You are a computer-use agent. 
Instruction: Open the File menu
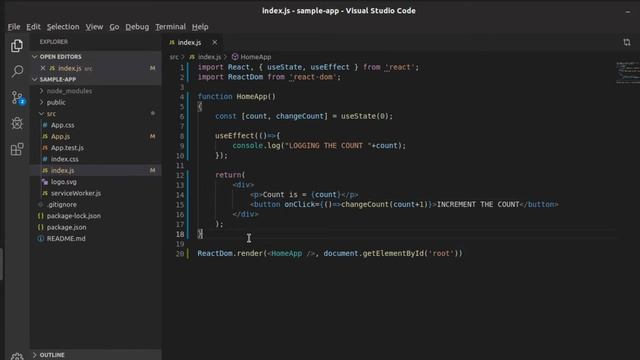pyautogui.click(x=14, y=27)
